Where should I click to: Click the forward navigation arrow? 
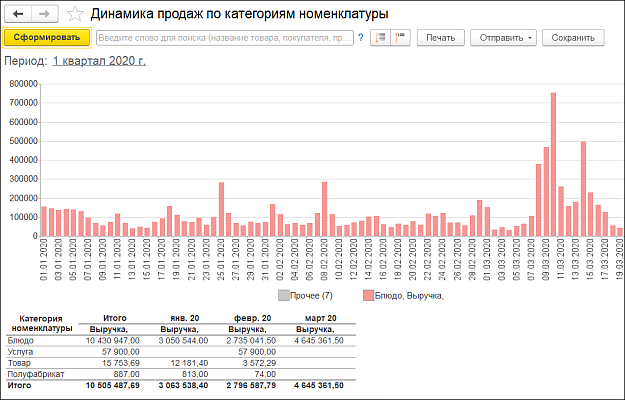click(44, 14)
